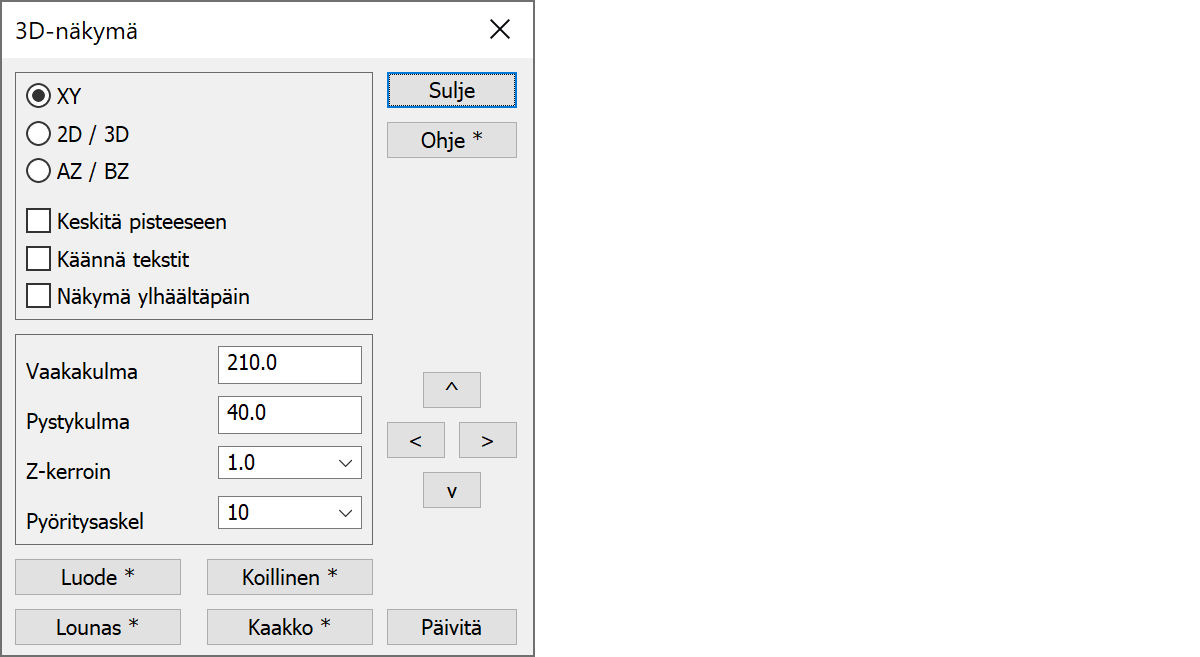
Task: Click the Vaakakulma input field
Action: pos(289,364)
